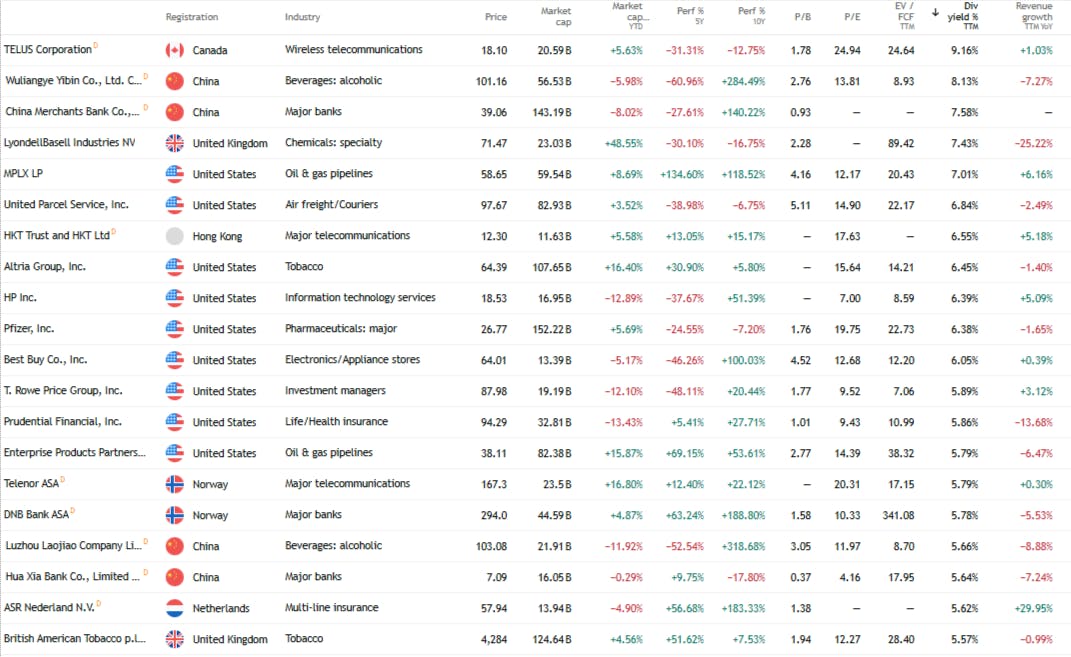The image size is (1071, 657).
Task: Open T. Rowe Price Group stock
Action: click(x=63, y=391)
